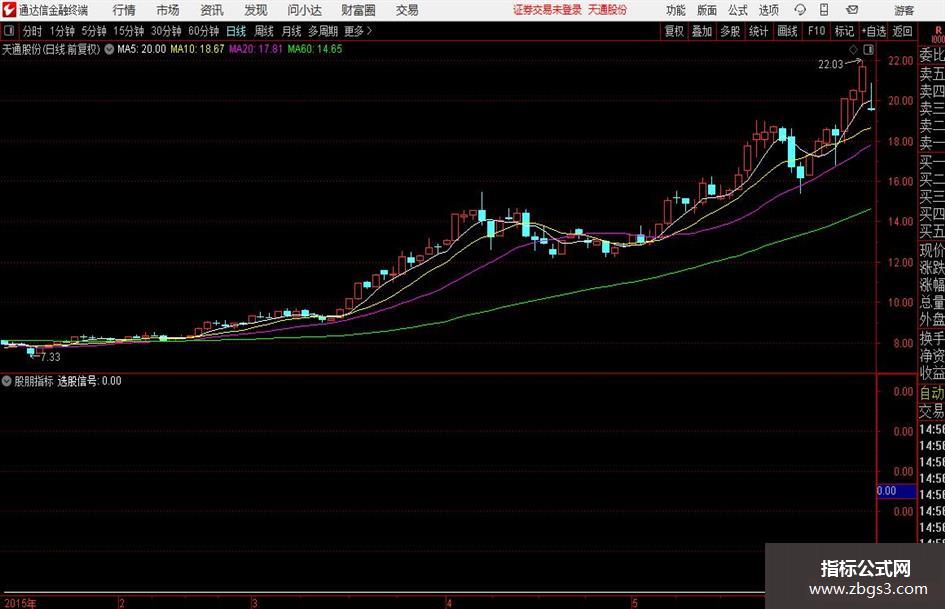Image resolution: width=945 pixels, height=609 pixels.
Task: Click the red R 1000 indicator icon
Action: pos(938,34)
